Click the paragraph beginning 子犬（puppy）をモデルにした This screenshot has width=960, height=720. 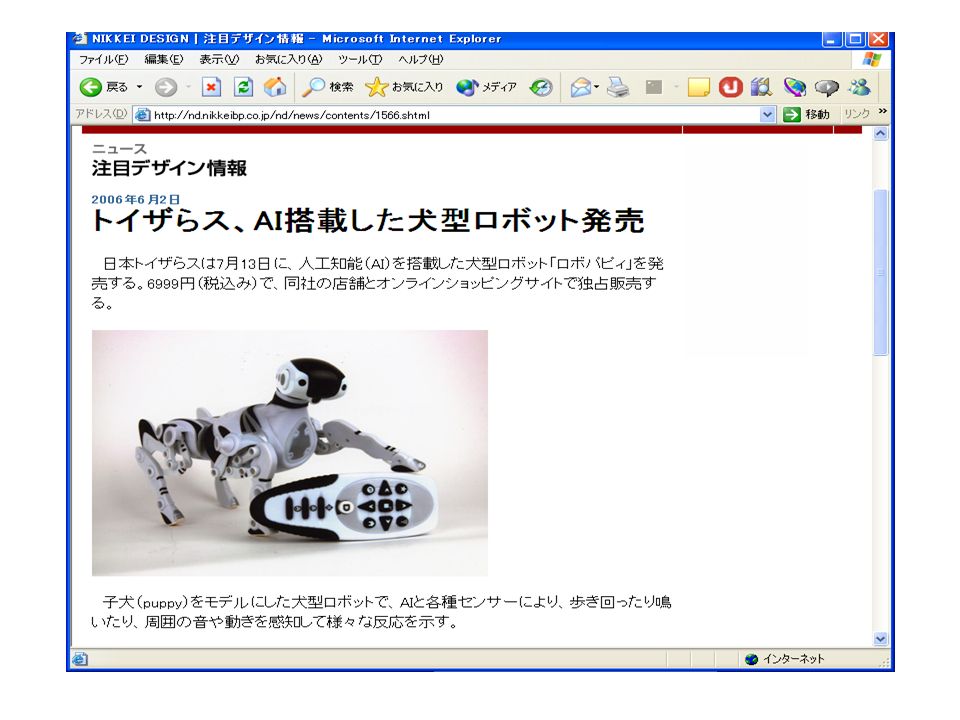381,612
